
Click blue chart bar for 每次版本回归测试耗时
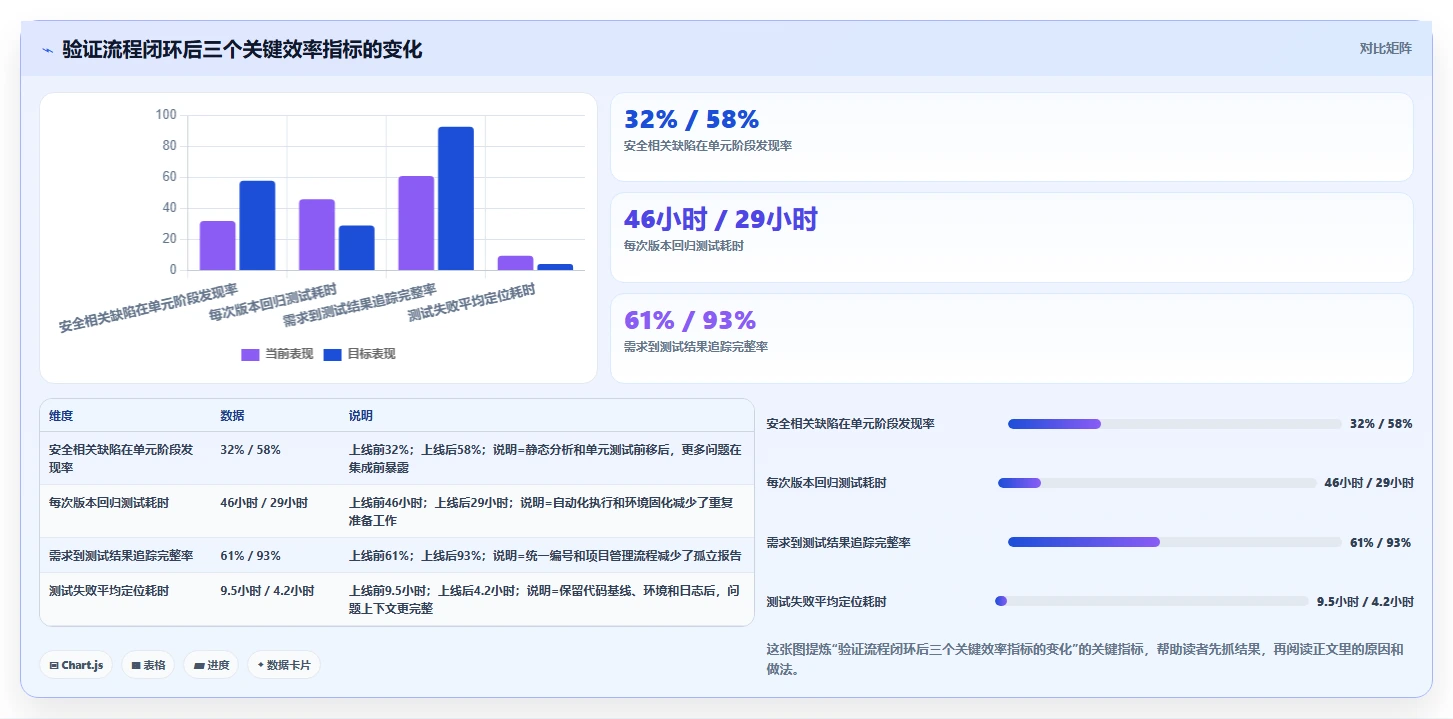tap(356, 248)
